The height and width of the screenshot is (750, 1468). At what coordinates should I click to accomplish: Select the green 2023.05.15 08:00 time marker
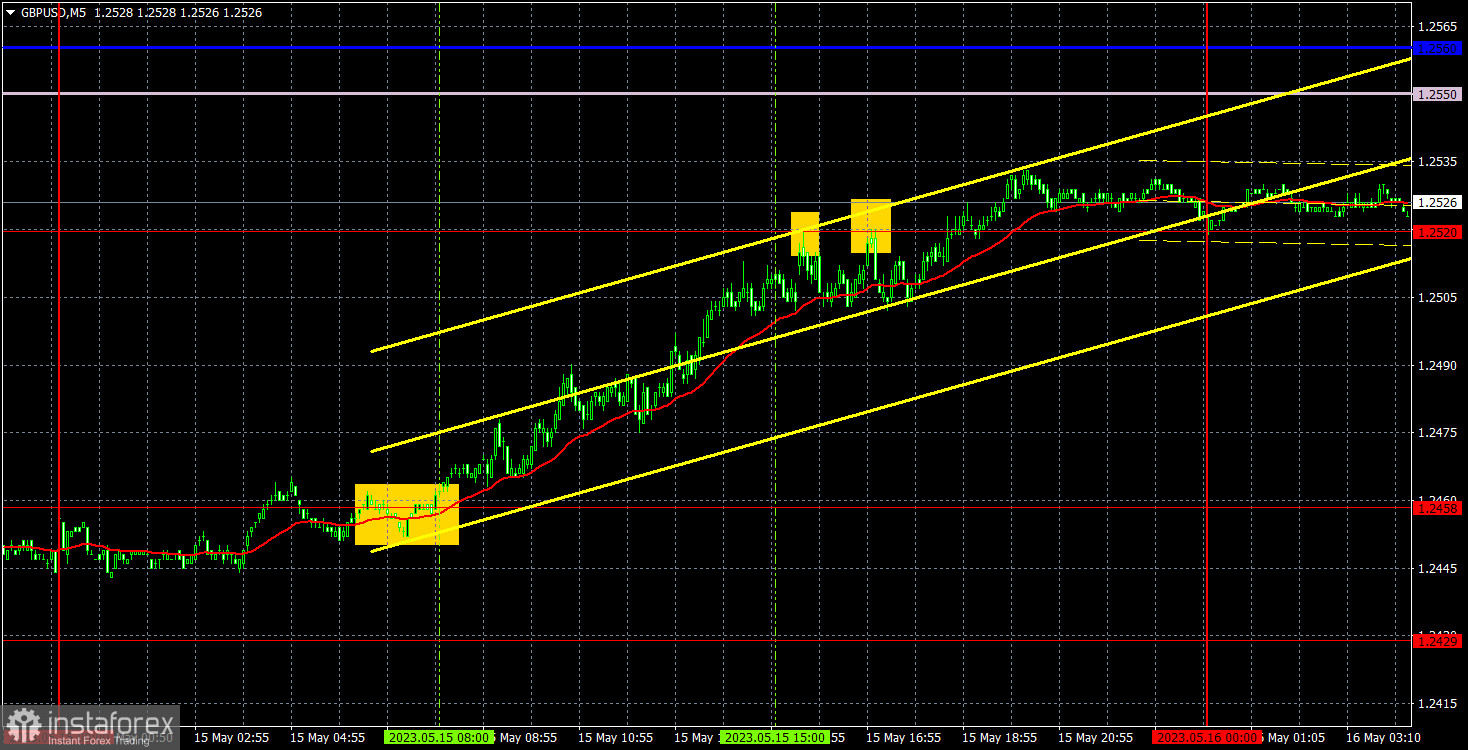[438, 737]
